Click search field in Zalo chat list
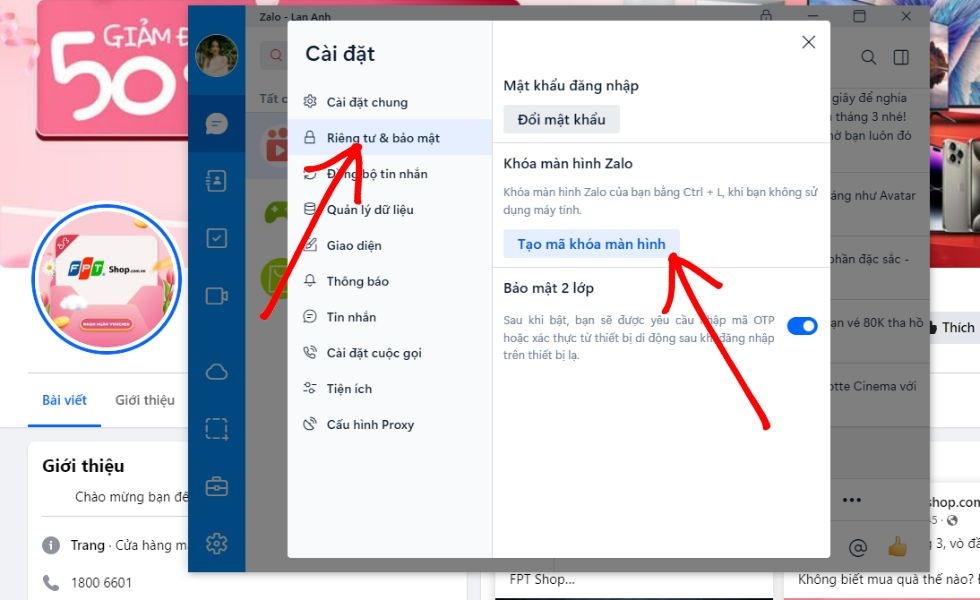The height and width of the screenshot is (600, 980). [274, 56]
